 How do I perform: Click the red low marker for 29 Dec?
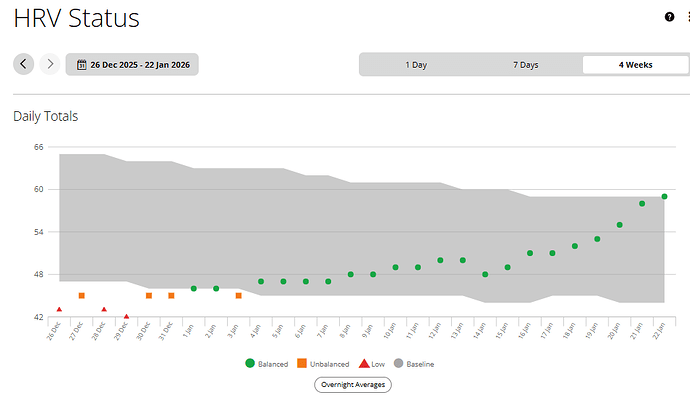click(x=126, y=316)
